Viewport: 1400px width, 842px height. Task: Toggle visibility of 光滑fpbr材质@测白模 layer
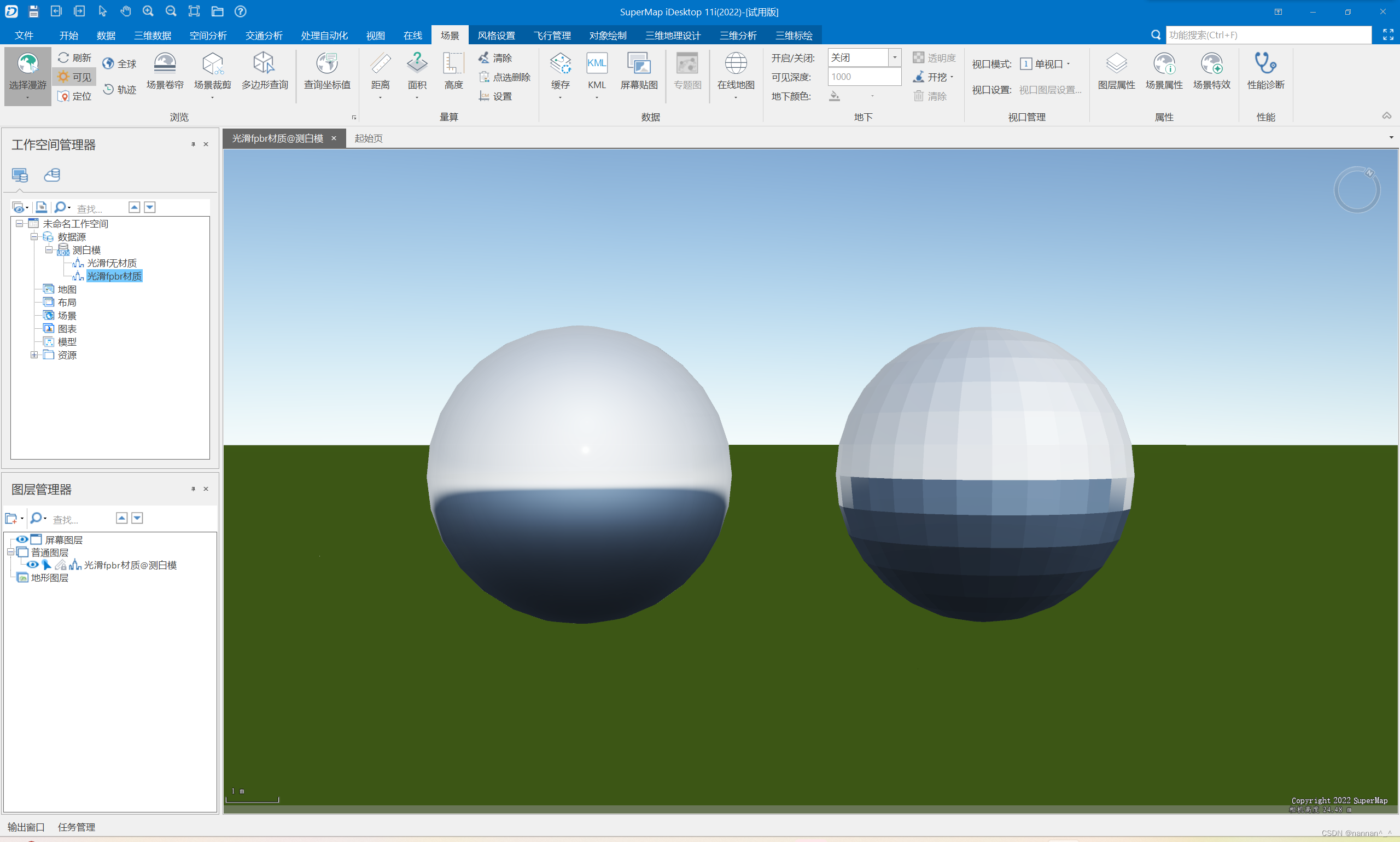32,565
